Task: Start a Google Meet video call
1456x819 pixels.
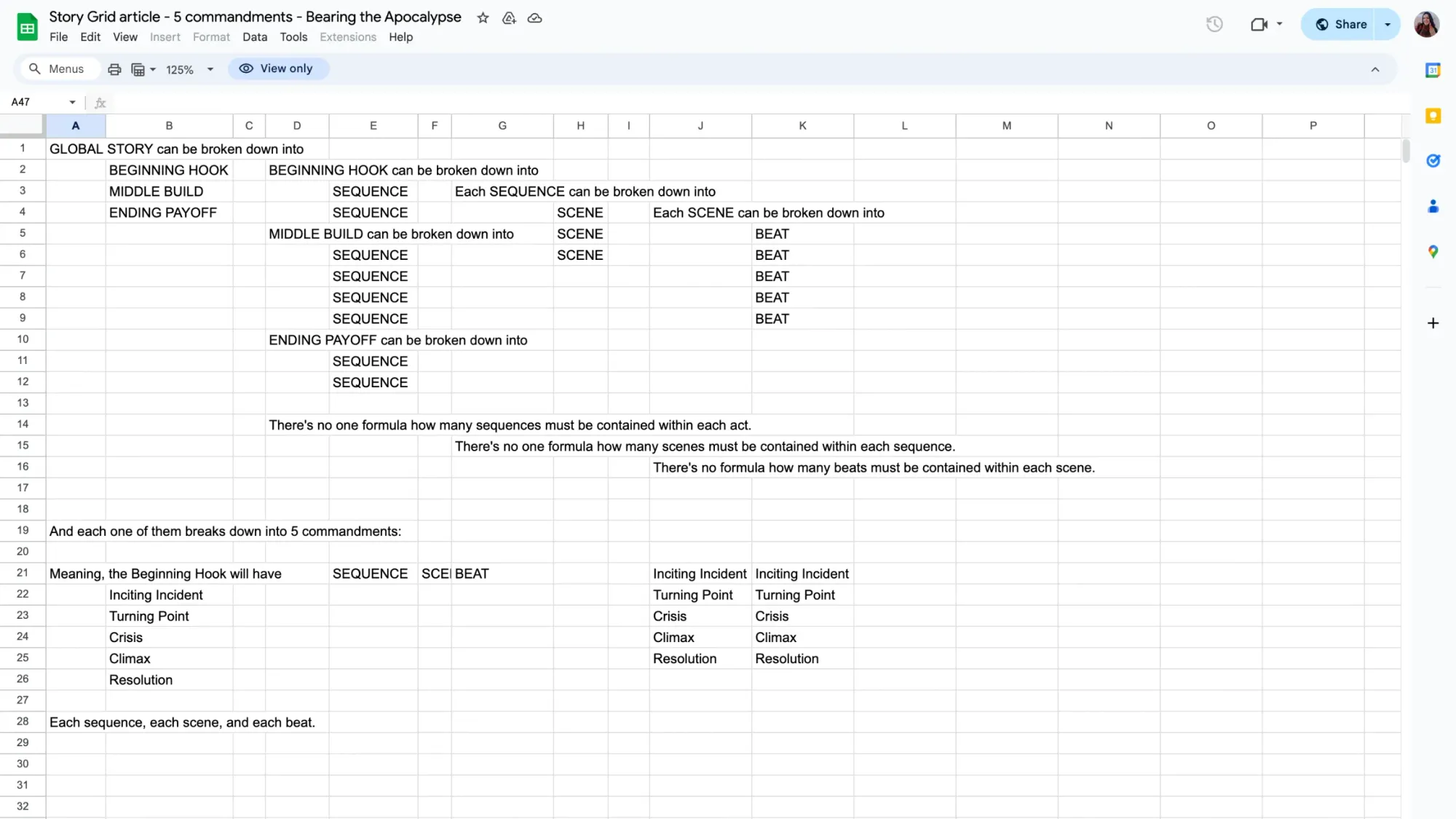Action: 1260,24
